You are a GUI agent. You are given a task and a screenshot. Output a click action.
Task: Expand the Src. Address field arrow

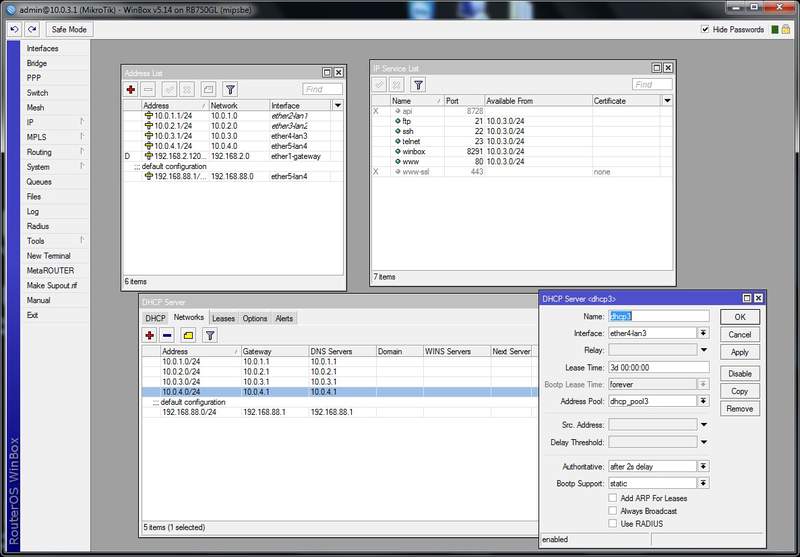704,424
